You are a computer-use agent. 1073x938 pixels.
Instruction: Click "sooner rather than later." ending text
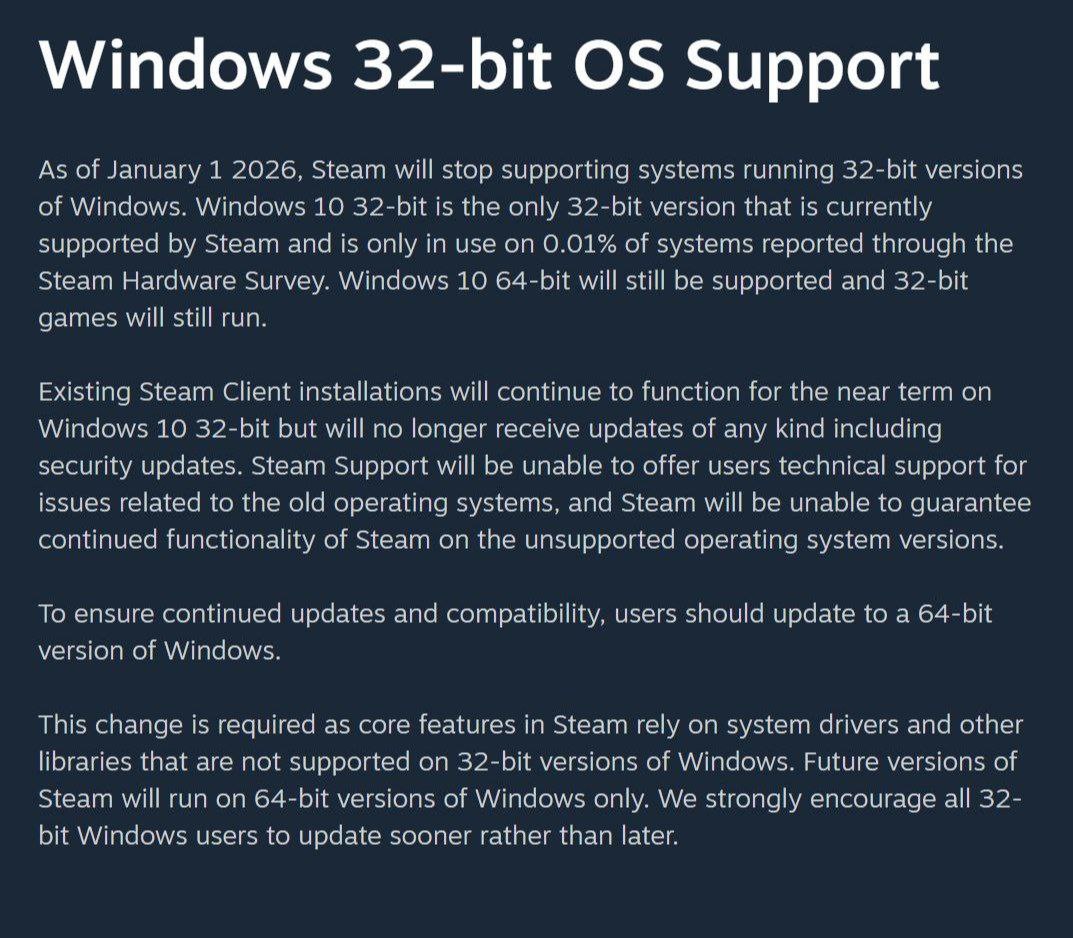coord(533,836)
